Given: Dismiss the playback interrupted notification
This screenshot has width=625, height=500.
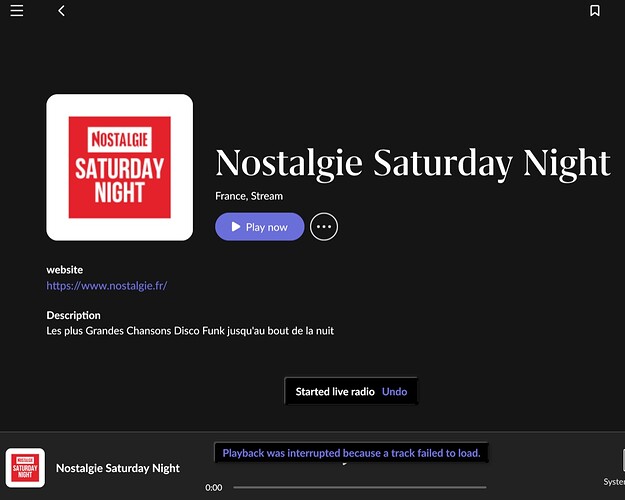Looking at the screenshot, I should (351, 453).
